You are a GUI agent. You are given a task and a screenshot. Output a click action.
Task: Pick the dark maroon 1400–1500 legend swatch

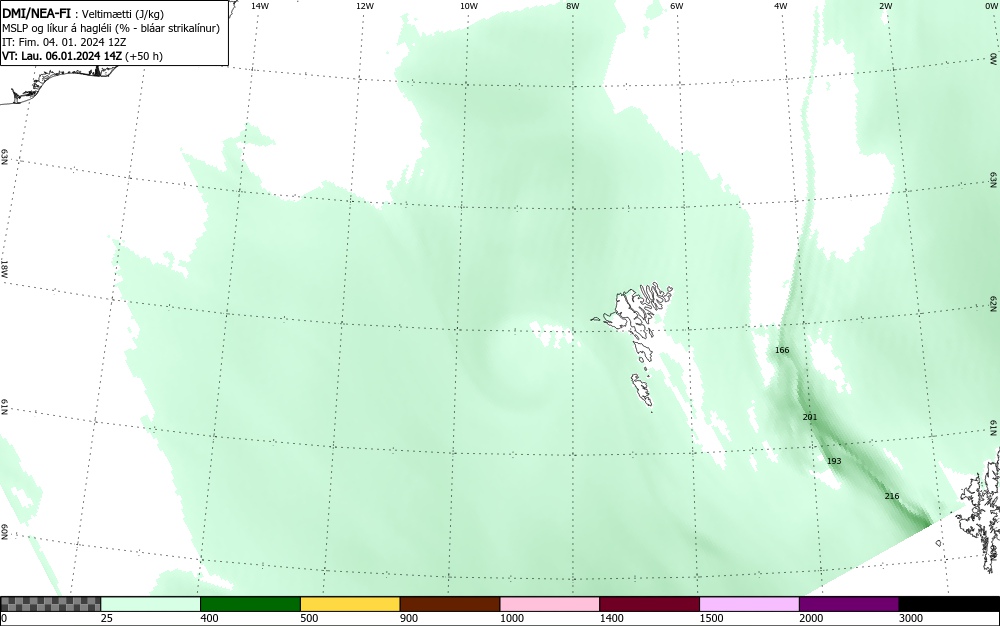[x=649, y=604]
